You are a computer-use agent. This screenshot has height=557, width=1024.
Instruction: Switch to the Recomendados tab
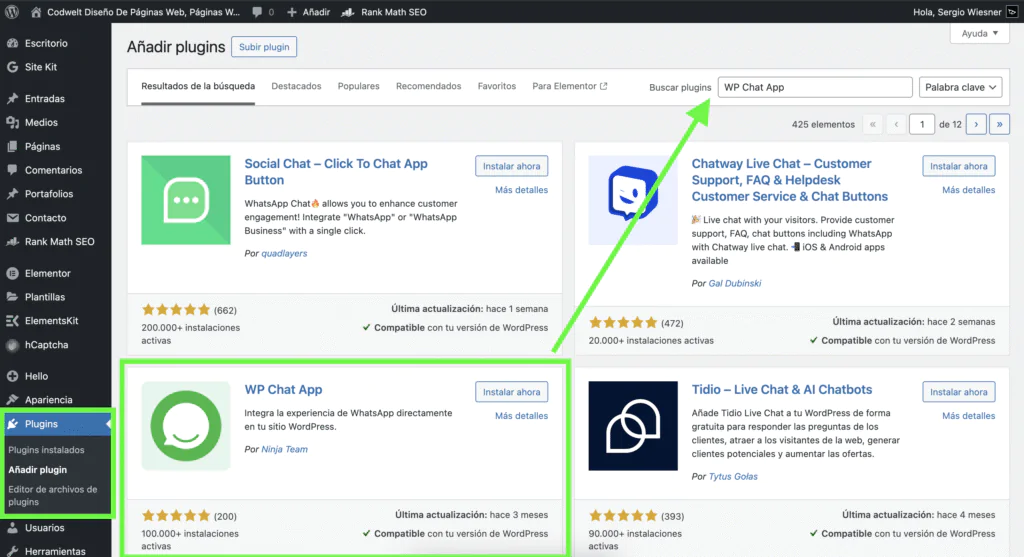pos(428,86)
